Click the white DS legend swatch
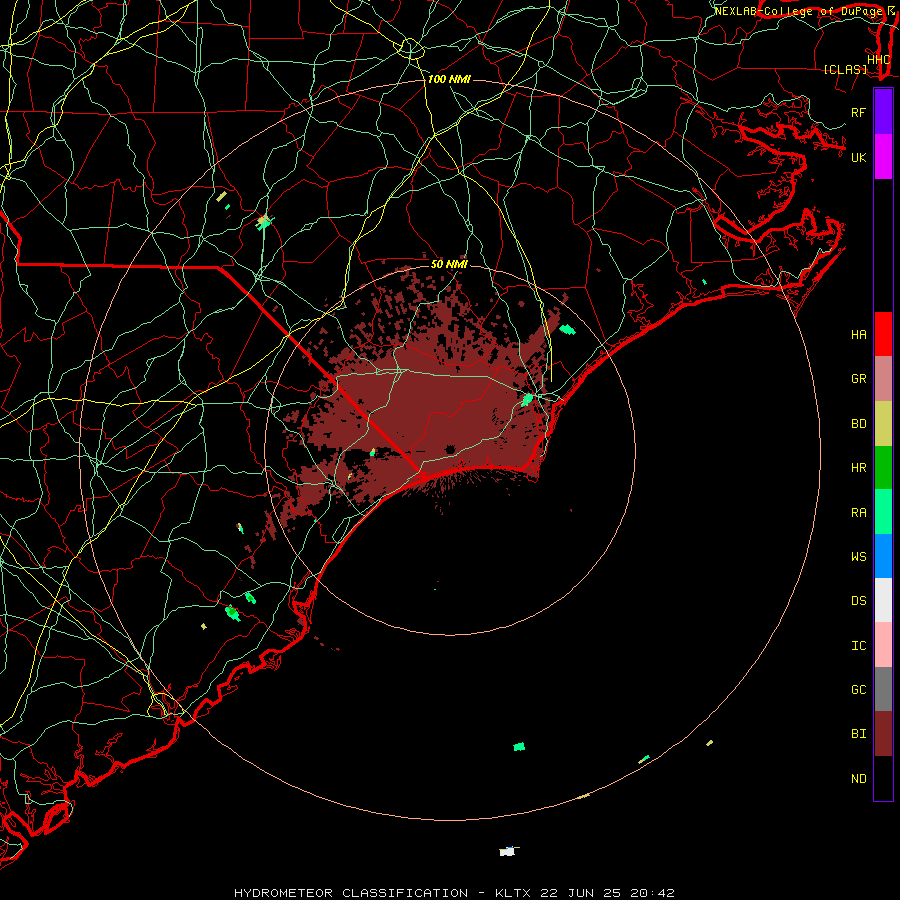The image size is (900, 900). 883,600
